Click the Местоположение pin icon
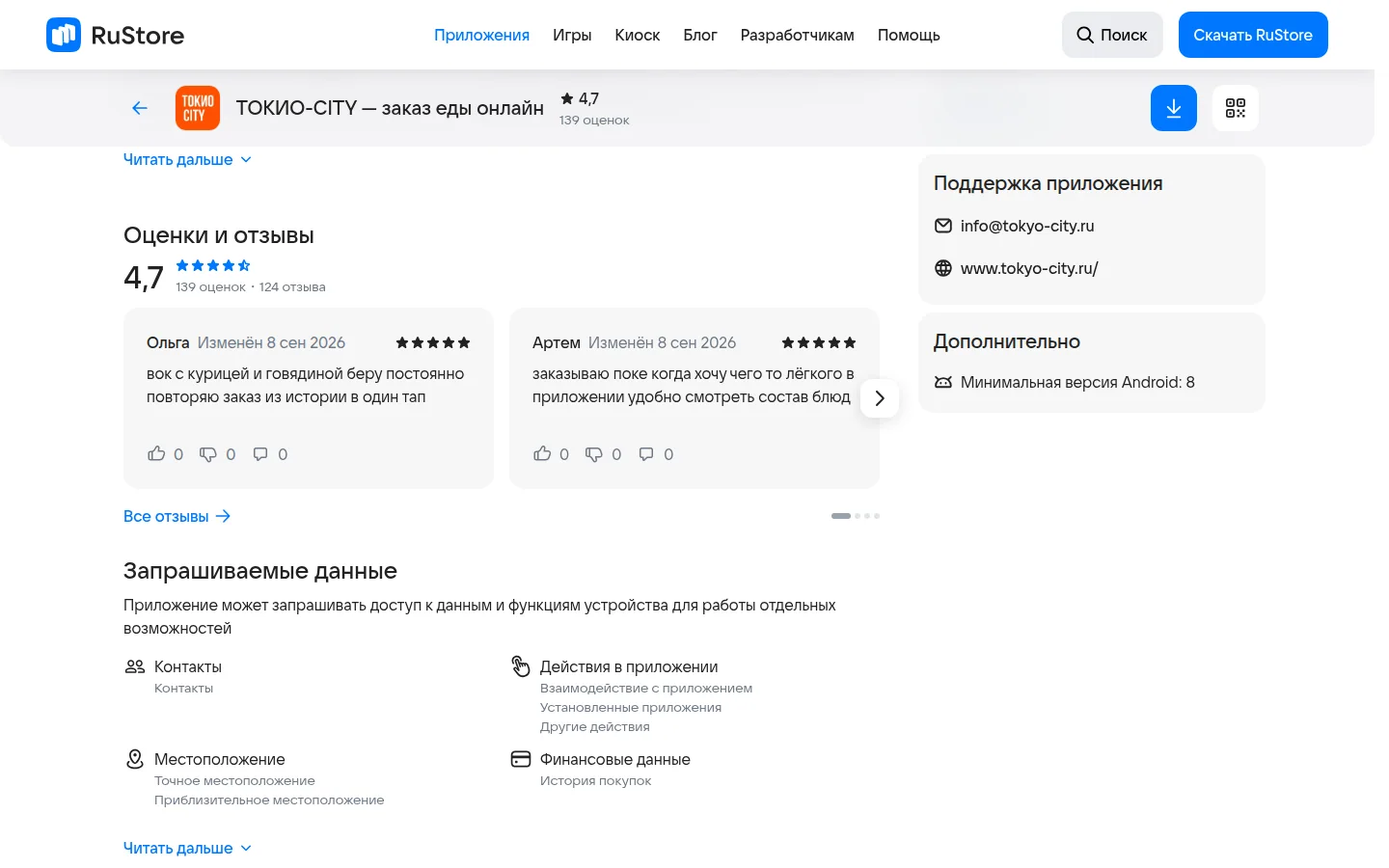The image size is (1389, 868). (135, 759)
